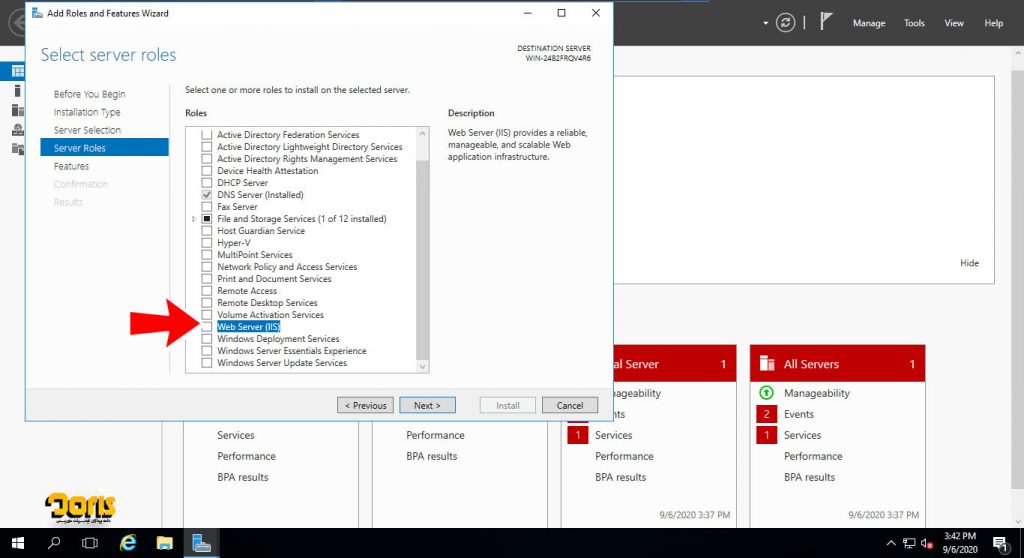Open the View menu
This screenshot has width=1024, height=558.
953,23
